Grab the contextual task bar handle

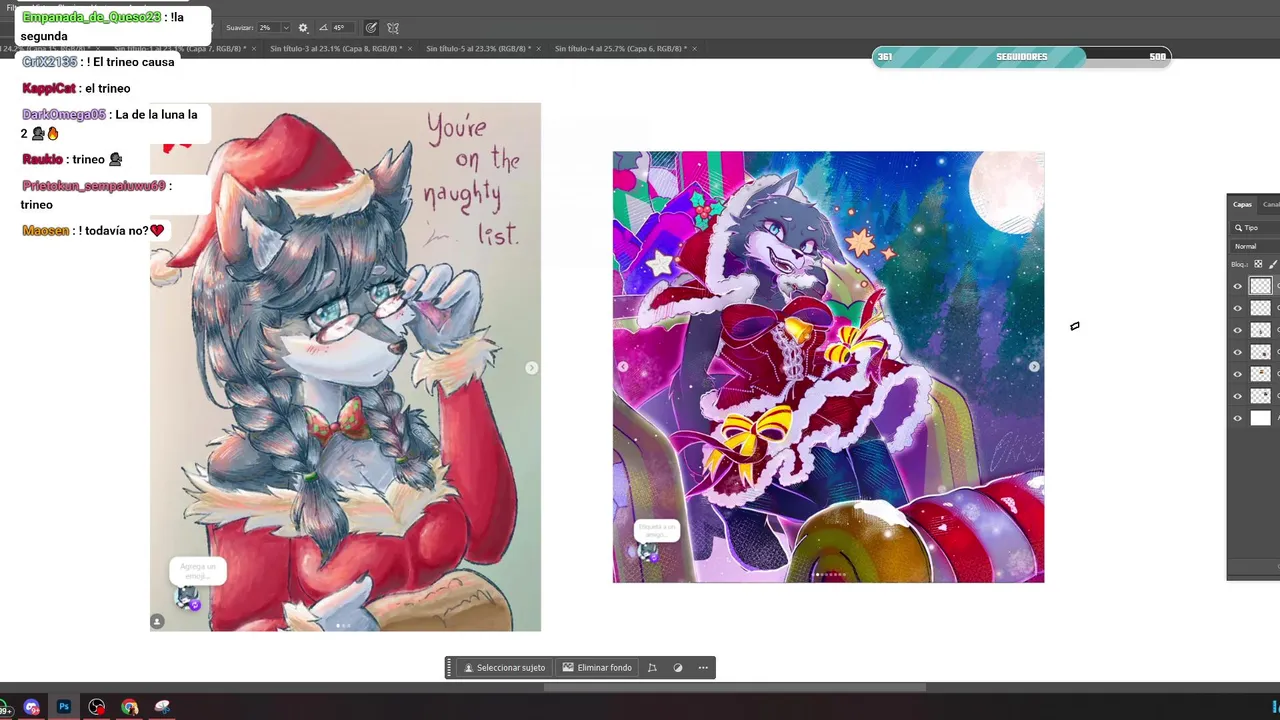pos(450,668)
